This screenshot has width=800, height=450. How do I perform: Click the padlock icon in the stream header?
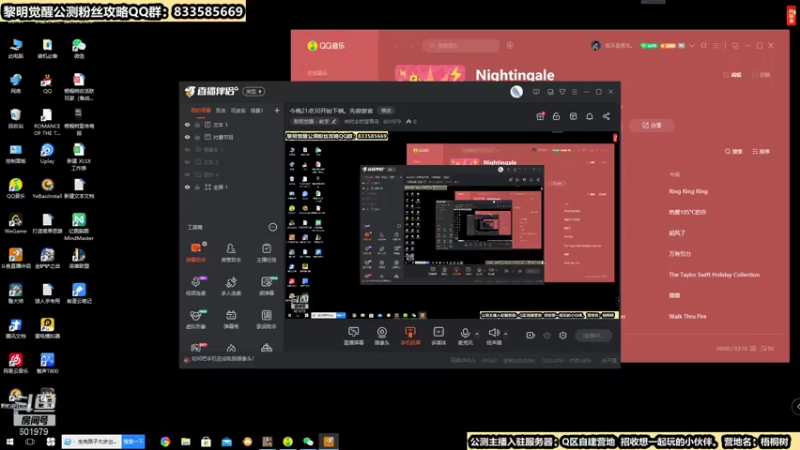pyautogui.click(x=556, y=116)
